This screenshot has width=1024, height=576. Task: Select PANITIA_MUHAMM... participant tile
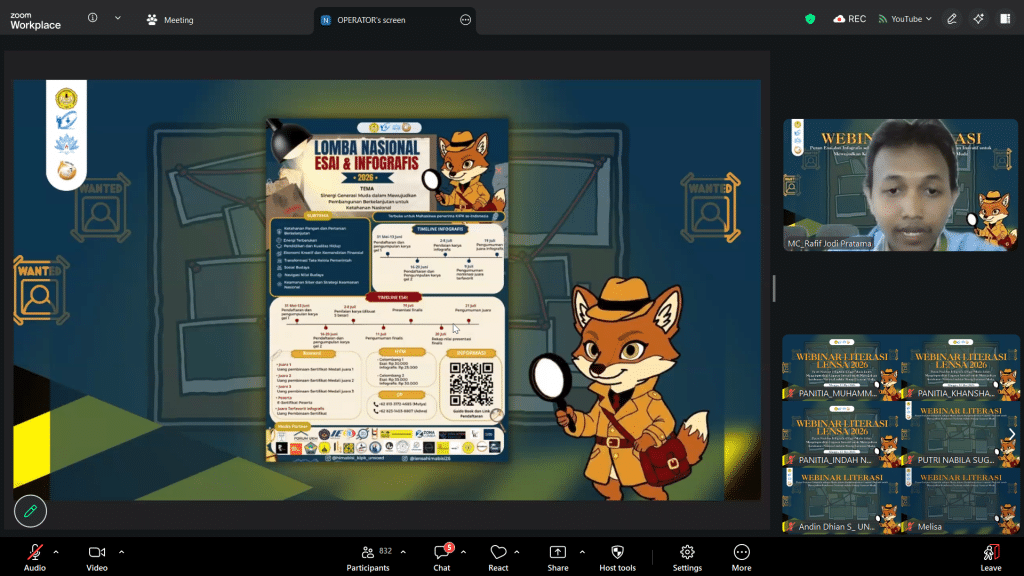tap(841, 368)
